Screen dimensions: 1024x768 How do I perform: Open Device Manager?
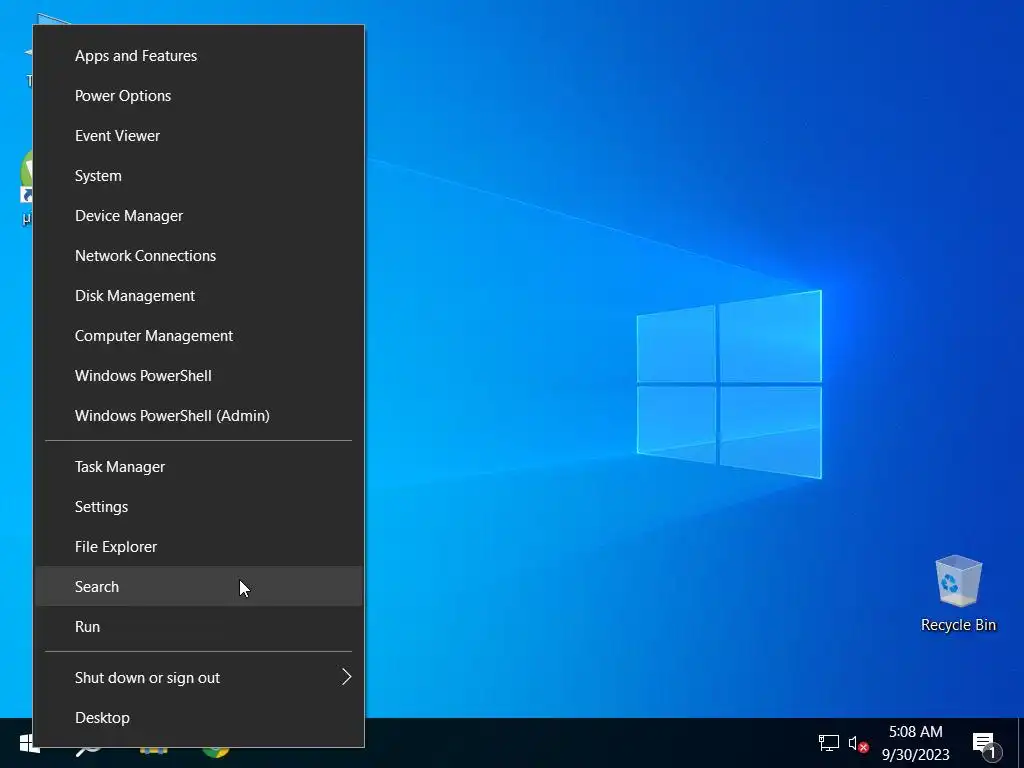click(199, 216)
